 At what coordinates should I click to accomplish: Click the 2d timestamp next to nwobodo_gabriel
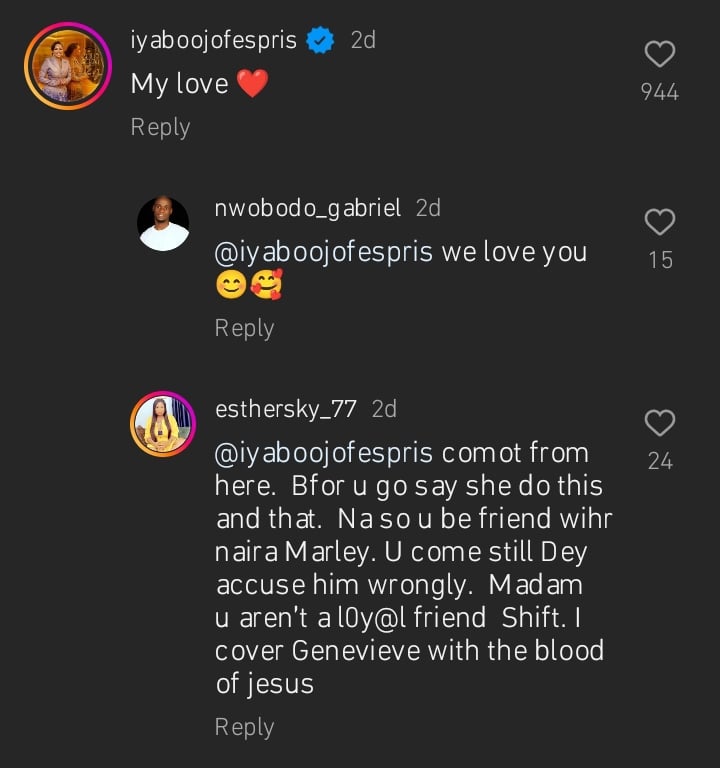tap(428, 208)
